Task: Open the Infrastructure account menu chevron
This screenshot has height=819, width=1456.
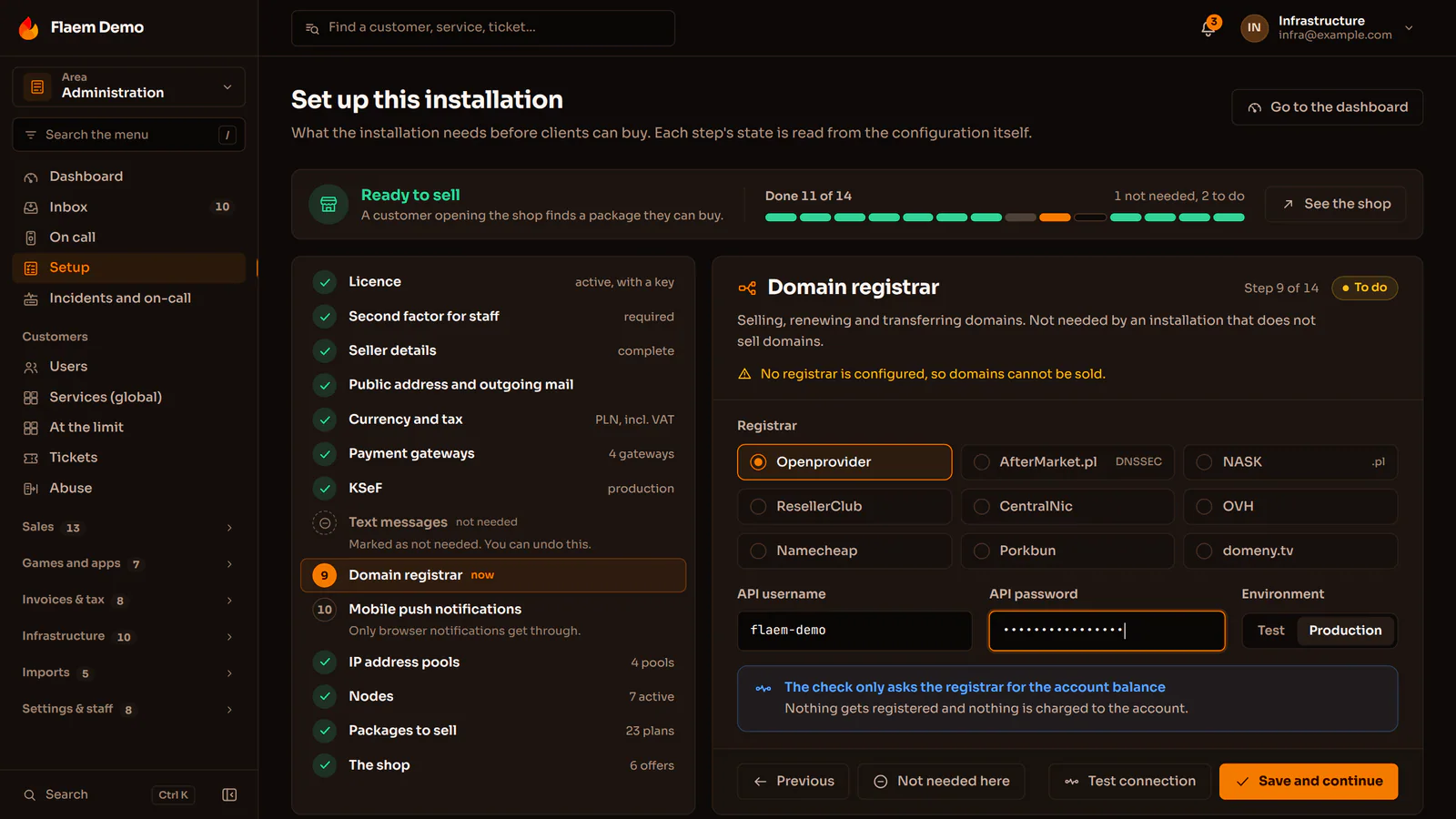Action: pos(1409,28)
